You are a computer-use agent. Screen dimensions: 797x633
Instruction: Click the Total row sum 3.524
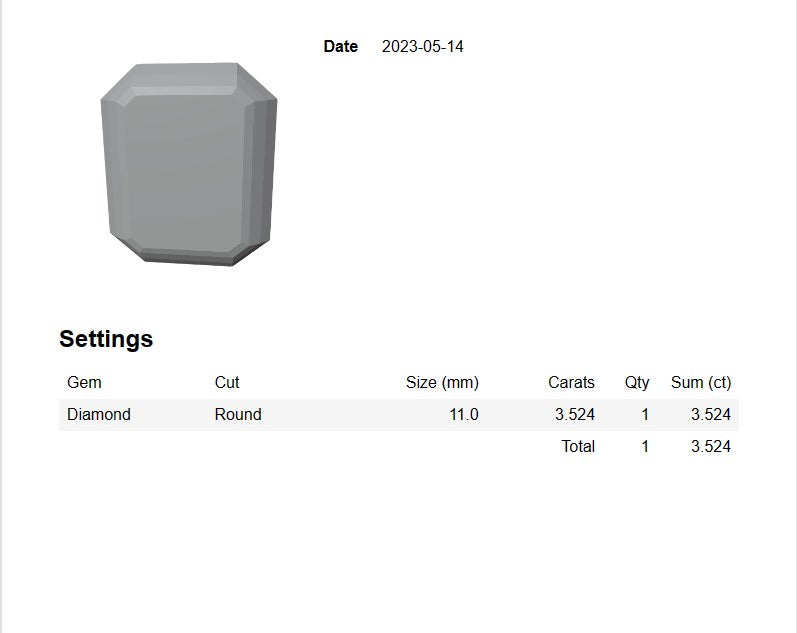(711, 446)
